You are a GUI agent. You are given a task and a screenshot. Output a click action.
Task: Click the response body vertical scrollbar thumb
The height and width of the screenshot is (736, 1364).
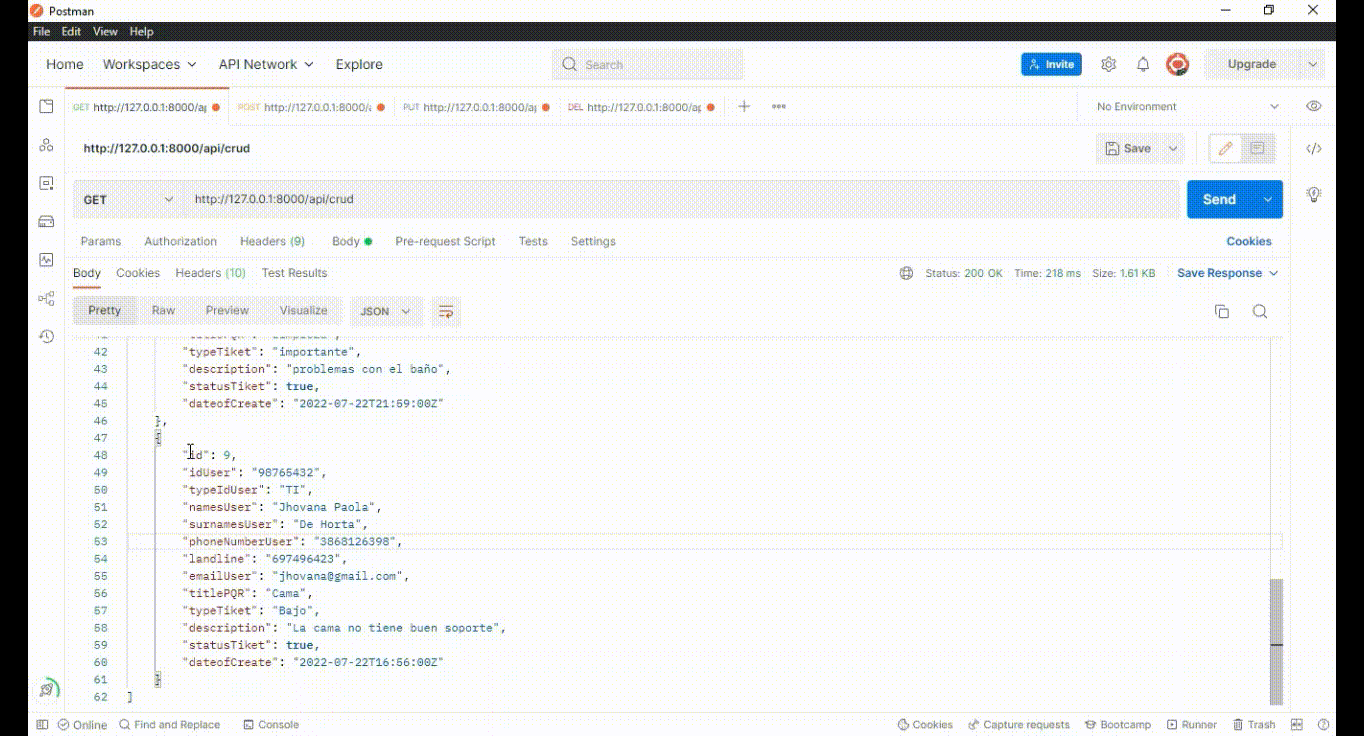(1275, 640)
